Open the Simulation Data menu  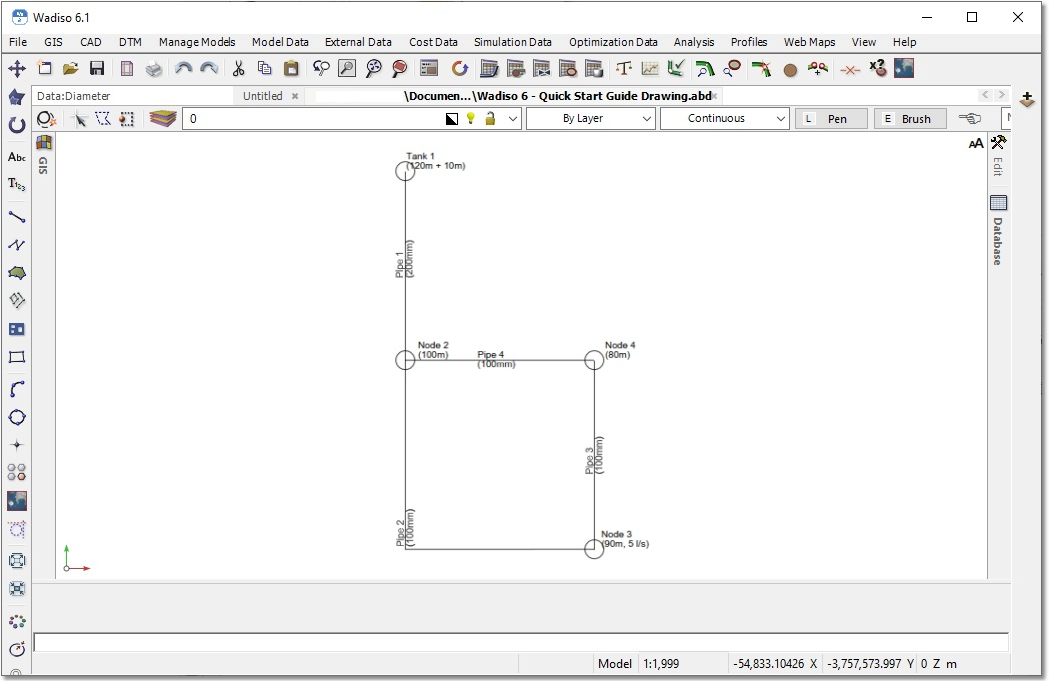click(x=513, y=42)
